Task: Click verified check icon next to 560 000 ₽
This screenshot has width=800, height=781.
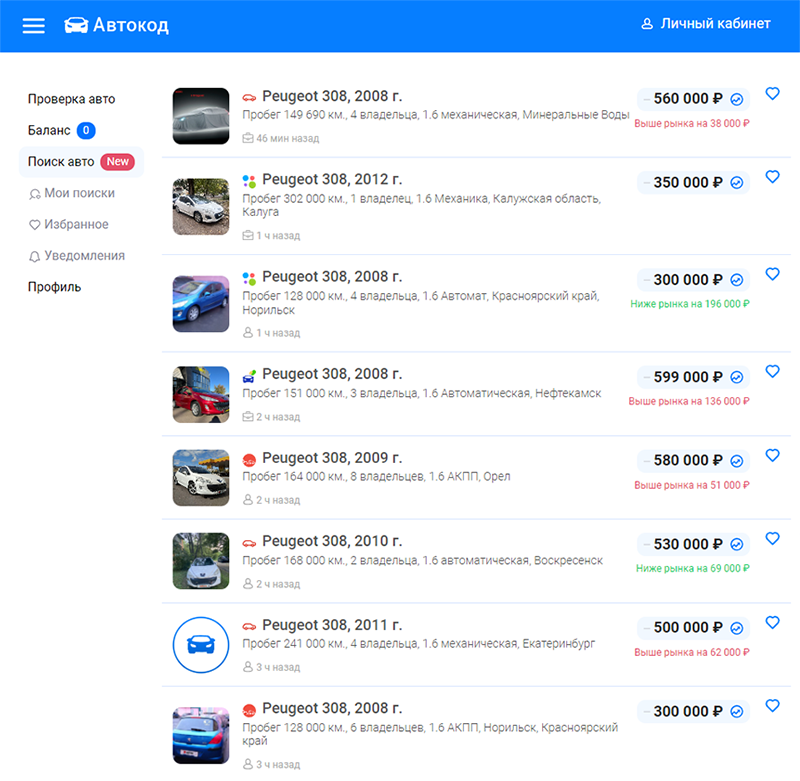Action: (x=737, y=99)
